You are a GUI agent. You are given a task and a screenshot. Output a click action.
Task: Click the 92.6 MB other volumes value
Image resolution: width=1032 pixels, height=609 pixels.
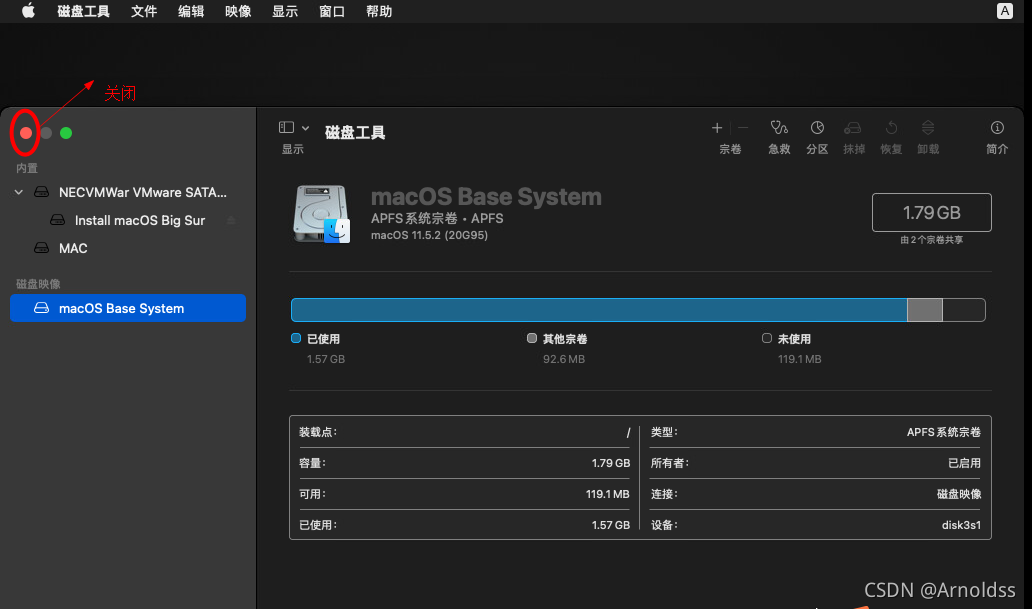(564, 359)
